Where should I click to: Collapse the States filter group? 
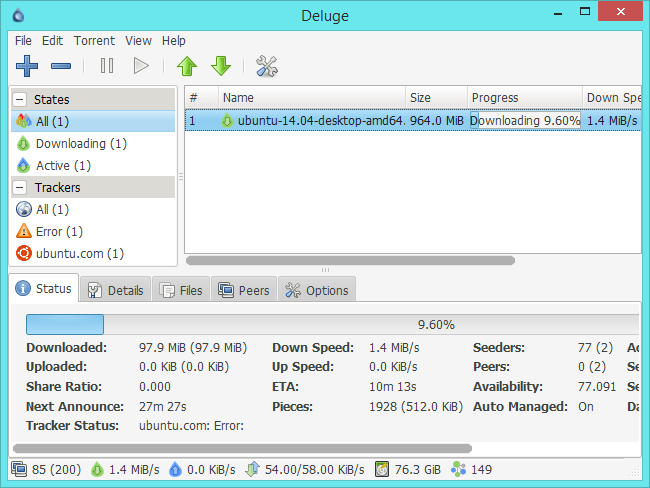20,99
